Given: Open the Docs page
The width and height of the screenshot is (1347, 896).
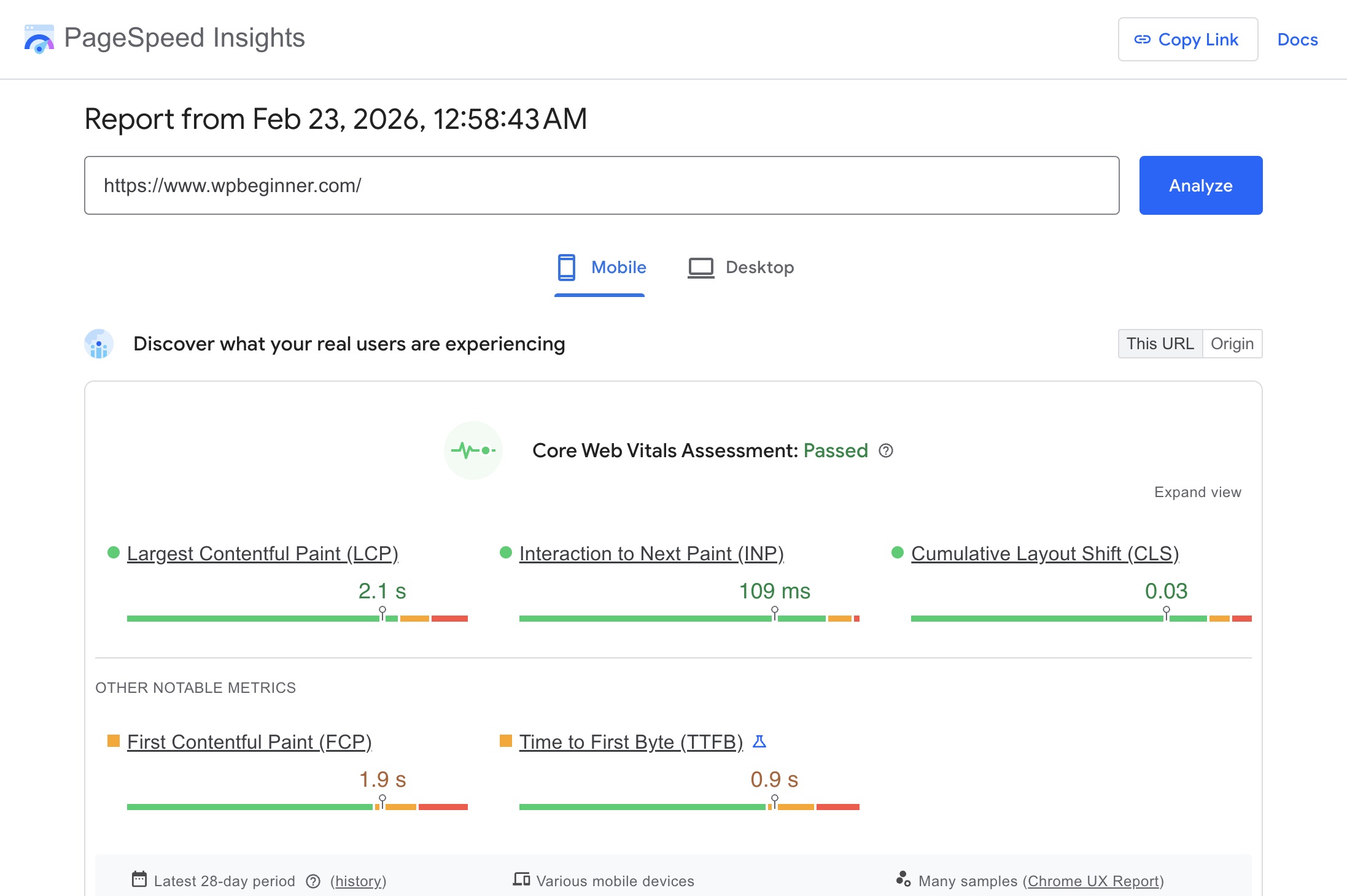Looking at the screenshot, I should [1297, 39].
